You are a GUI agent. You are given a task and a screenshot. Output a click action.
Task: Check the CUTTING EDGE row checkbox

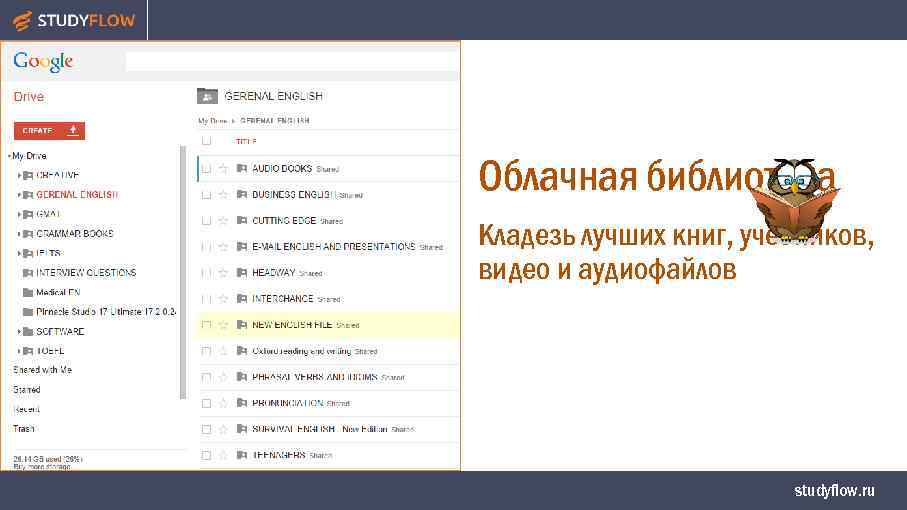(x=207, y=221)
